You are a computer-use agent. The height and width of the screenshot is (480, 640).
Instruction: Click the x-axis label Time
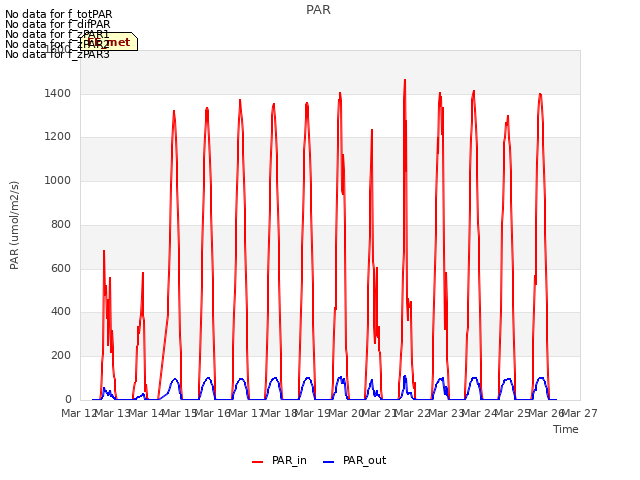(x=566, y=429)
